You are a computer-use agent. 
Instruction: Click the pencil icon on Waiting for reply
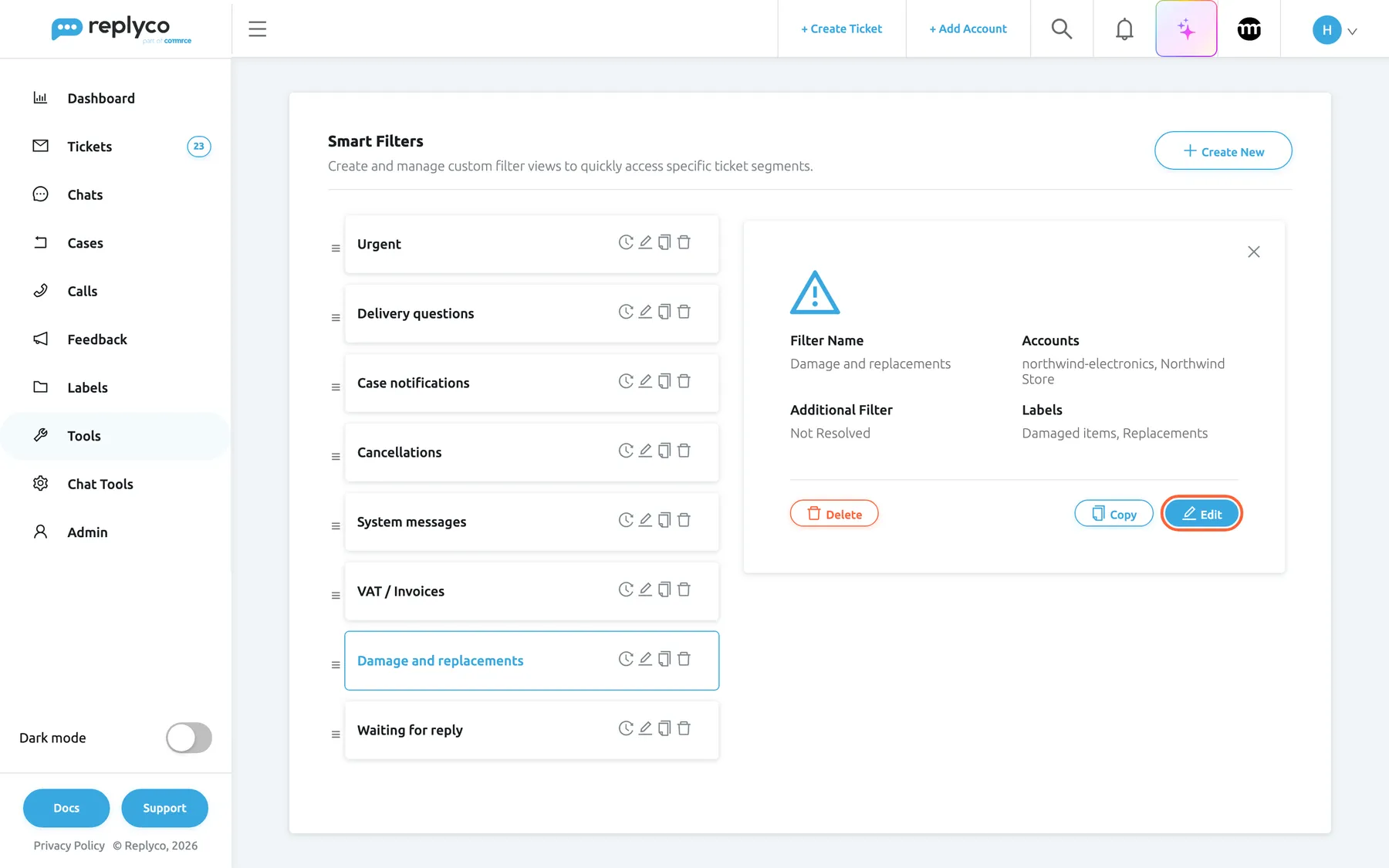coord(645,728)
